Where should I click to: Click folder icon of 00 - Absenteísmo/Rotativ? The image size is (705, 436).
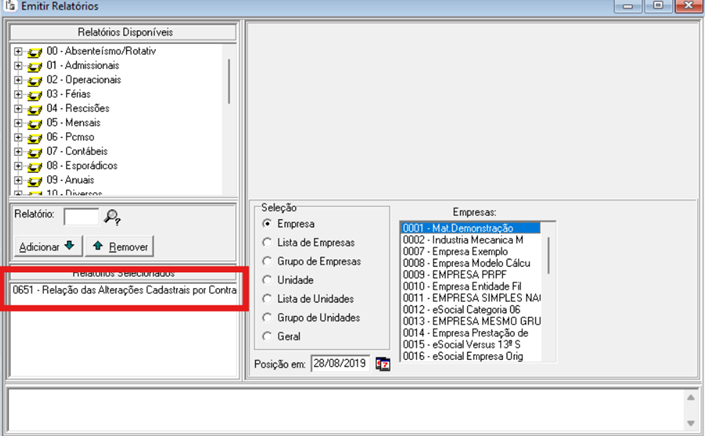pyautogui.click(x=34, y=51)
